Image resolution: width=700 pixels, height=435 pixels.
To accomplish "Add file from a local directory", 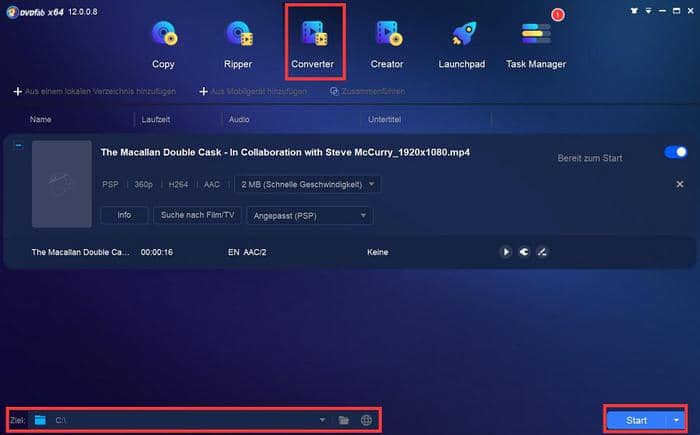I will [x=95, y=92].
